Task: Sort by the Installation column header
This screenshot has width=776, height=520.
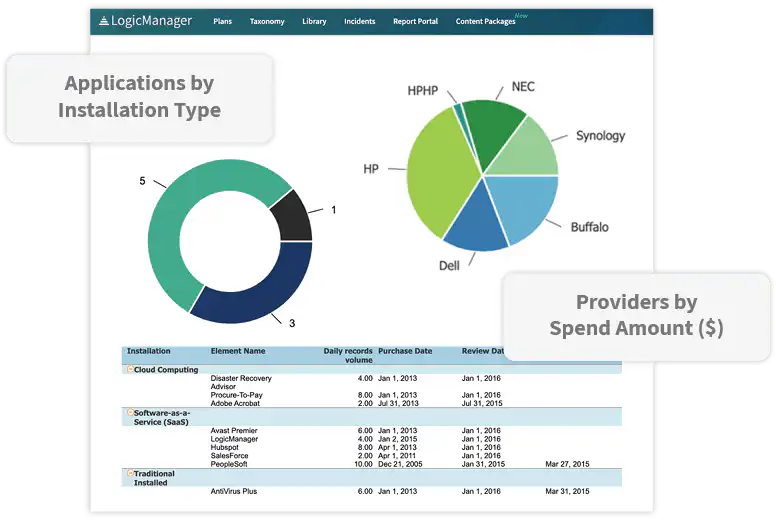Action: (148, 351)
